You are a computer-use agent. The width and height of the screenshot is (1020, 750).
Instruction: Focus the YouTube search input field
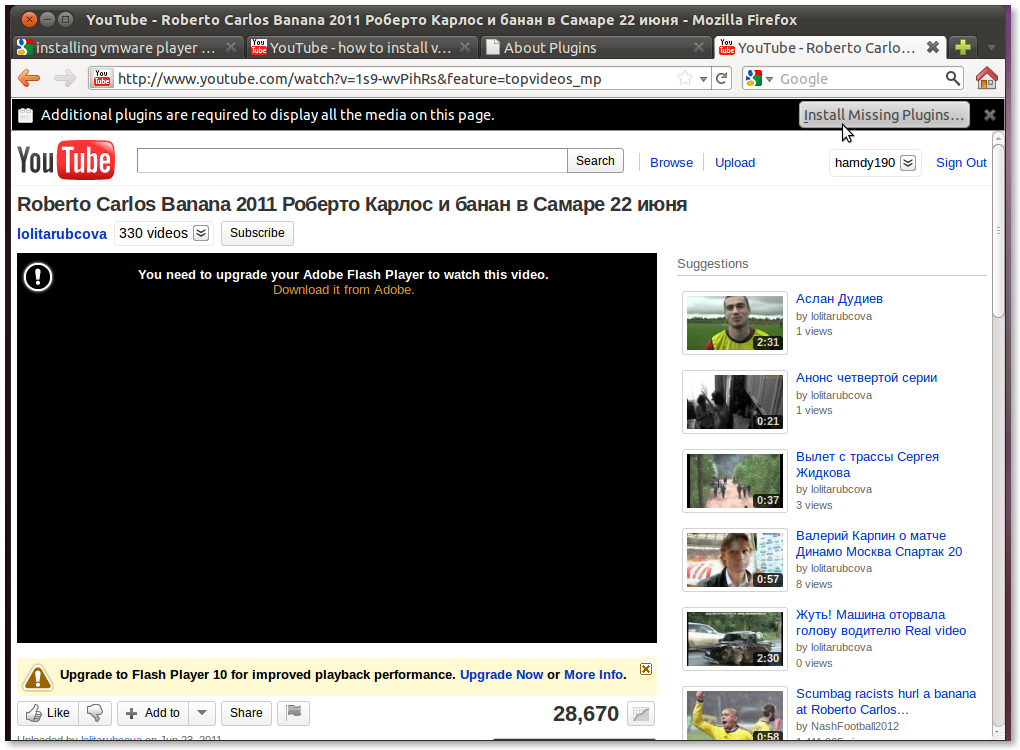[x=352, y=161]
